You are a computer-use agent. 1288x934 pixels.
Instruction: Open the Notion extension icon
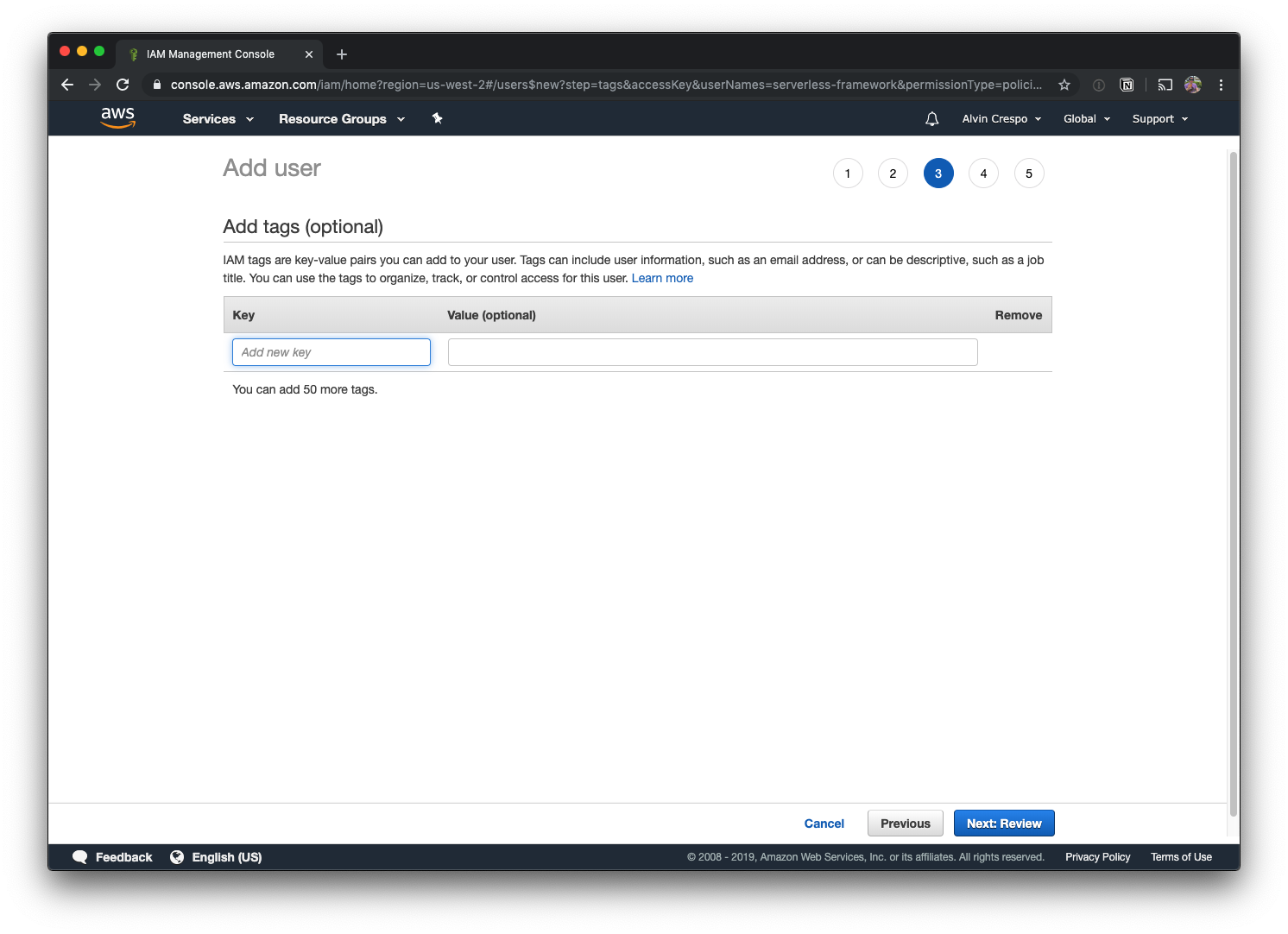click(1127, 85)
